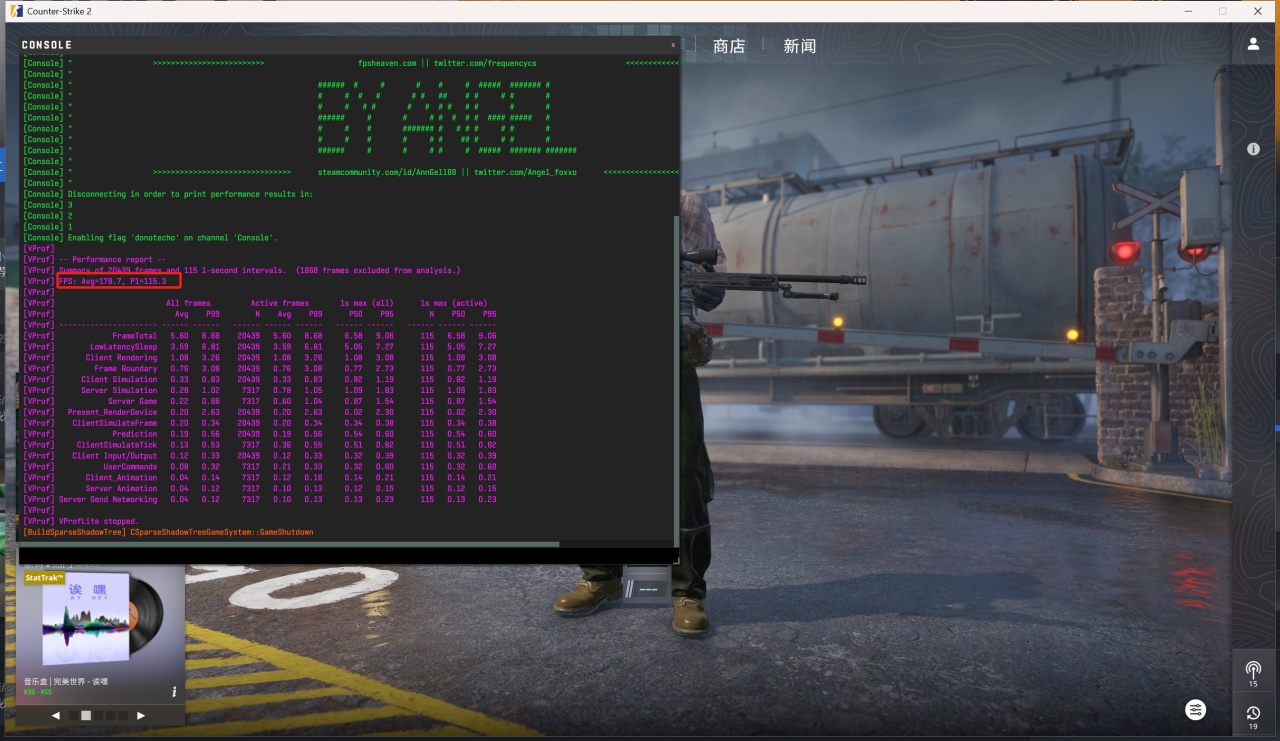Click the Server Animation row
This screenshot has height=741, width=1280.
[x=259, y=488]
